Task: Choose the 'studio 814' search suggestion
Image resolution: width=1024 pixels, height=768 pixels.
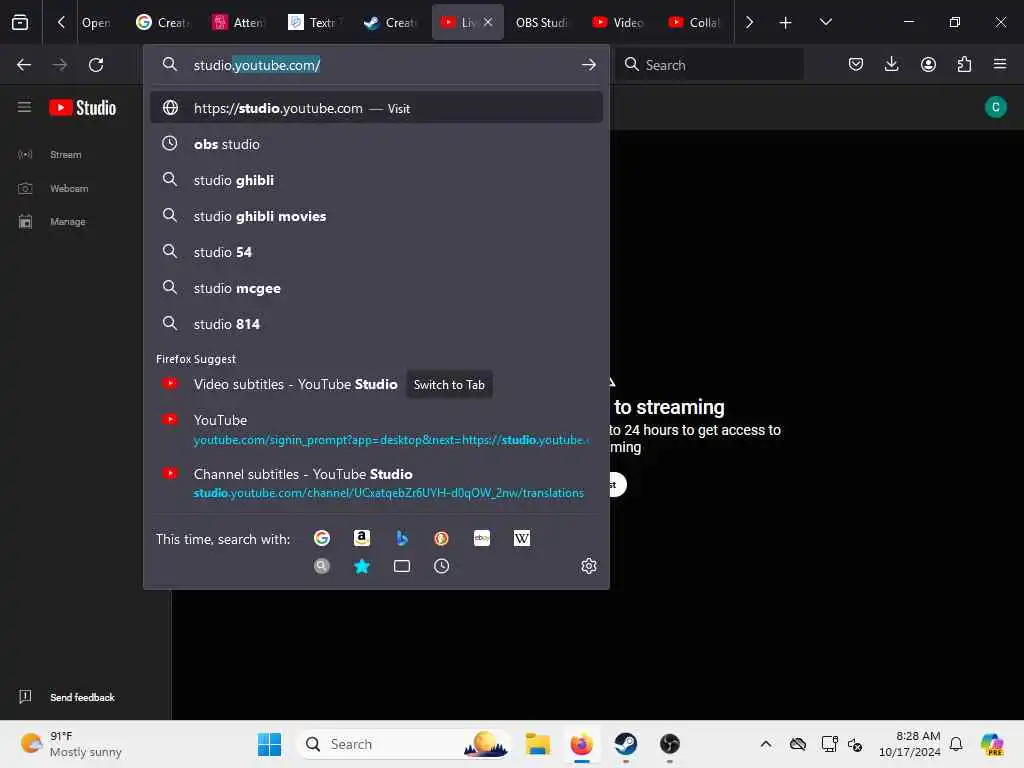Action: [x=376, y=324]
